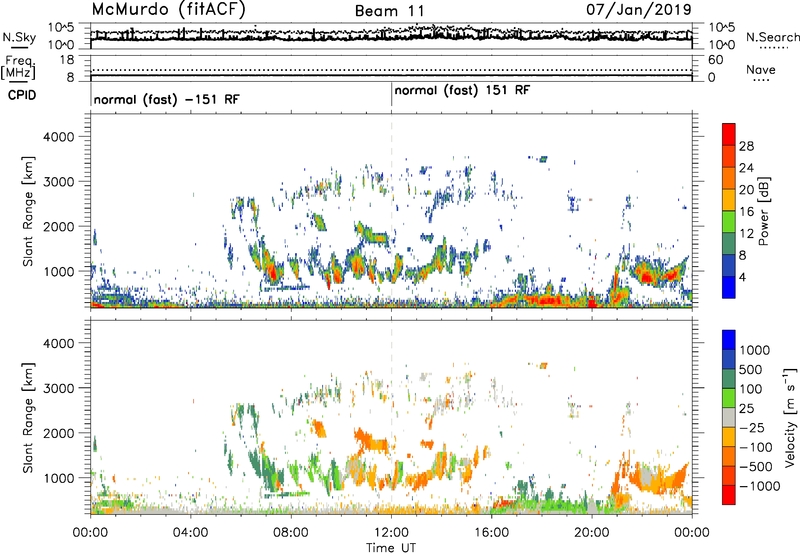
Task: Click the '12:00' time axis label
Action: (391, 533)
